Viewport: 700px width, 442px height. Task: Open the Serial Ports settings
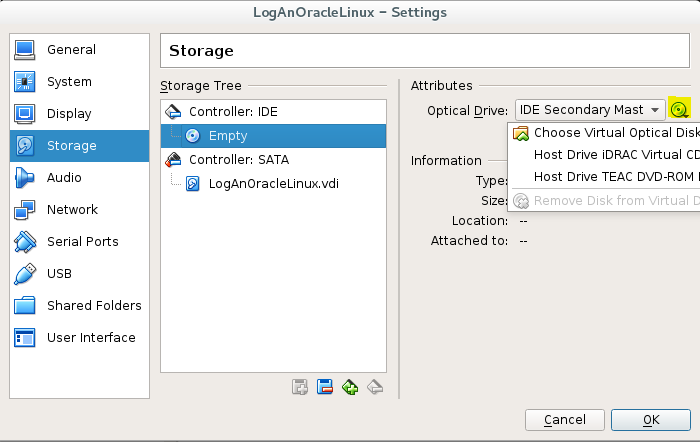[x=79, y=242]
